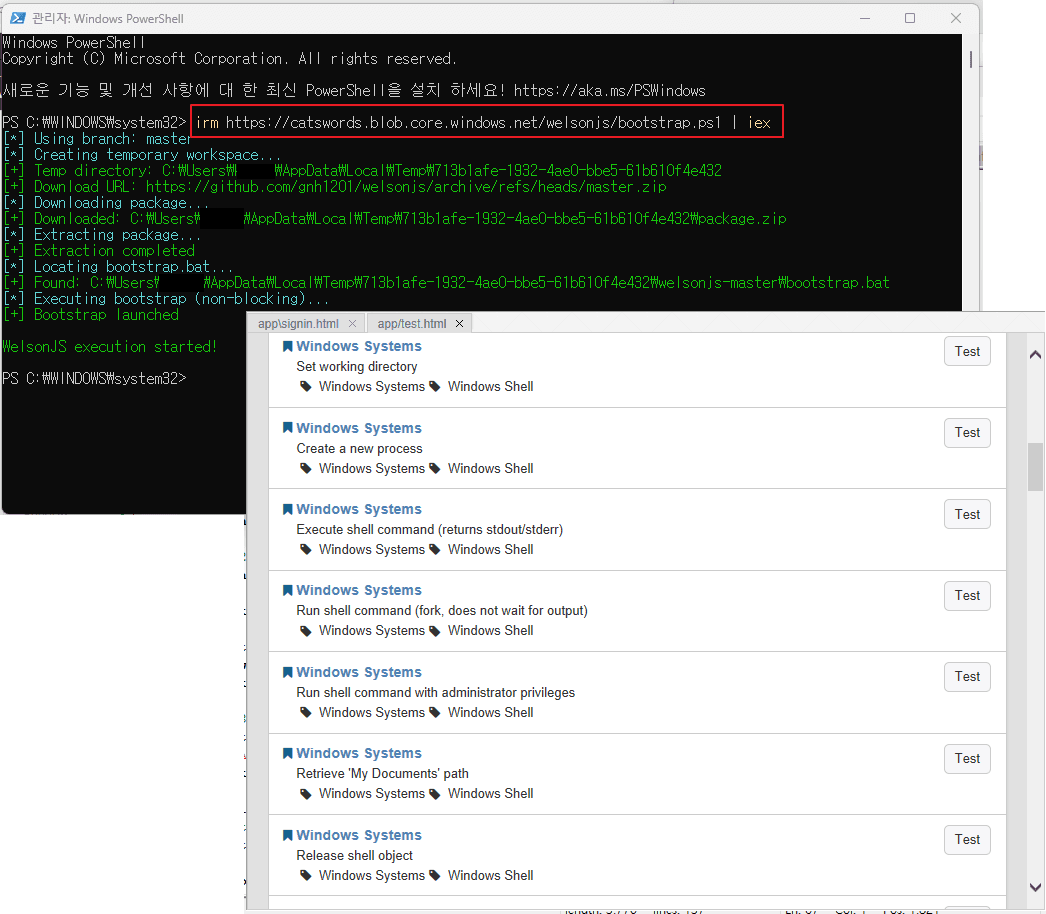Screen dimensions: 1046x914
Task: Run Test for 'Run shell command with administrator privileges'
Action: [x=967, y=677]
